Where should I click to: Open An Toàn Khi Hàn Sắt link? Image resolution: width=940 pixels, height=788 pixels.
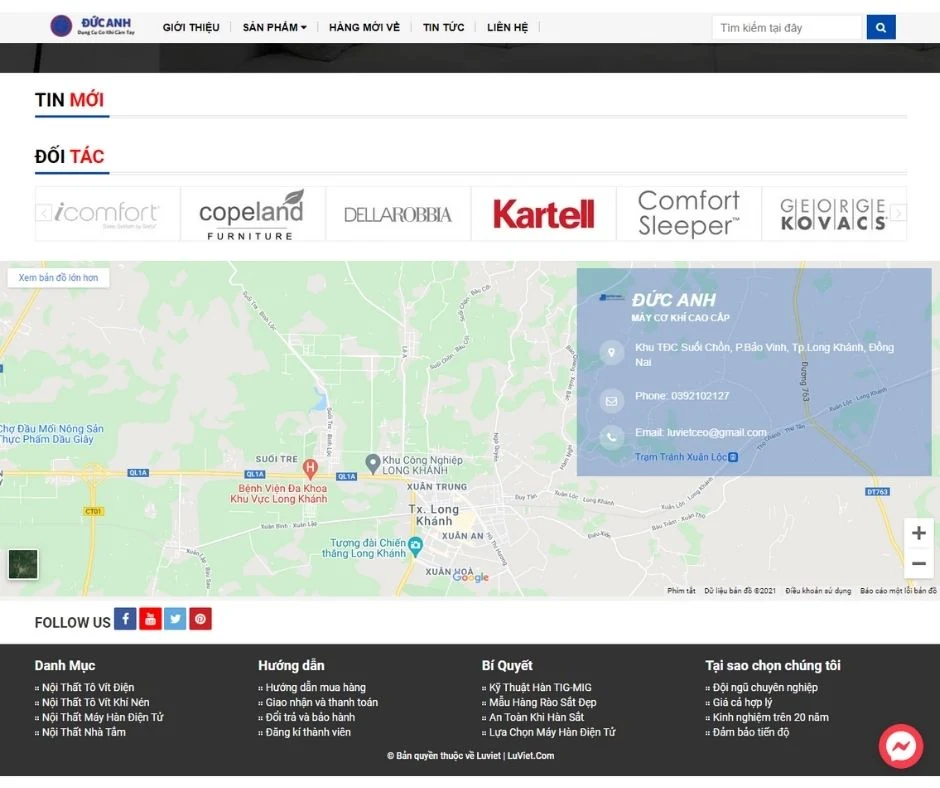click(537, 717)
